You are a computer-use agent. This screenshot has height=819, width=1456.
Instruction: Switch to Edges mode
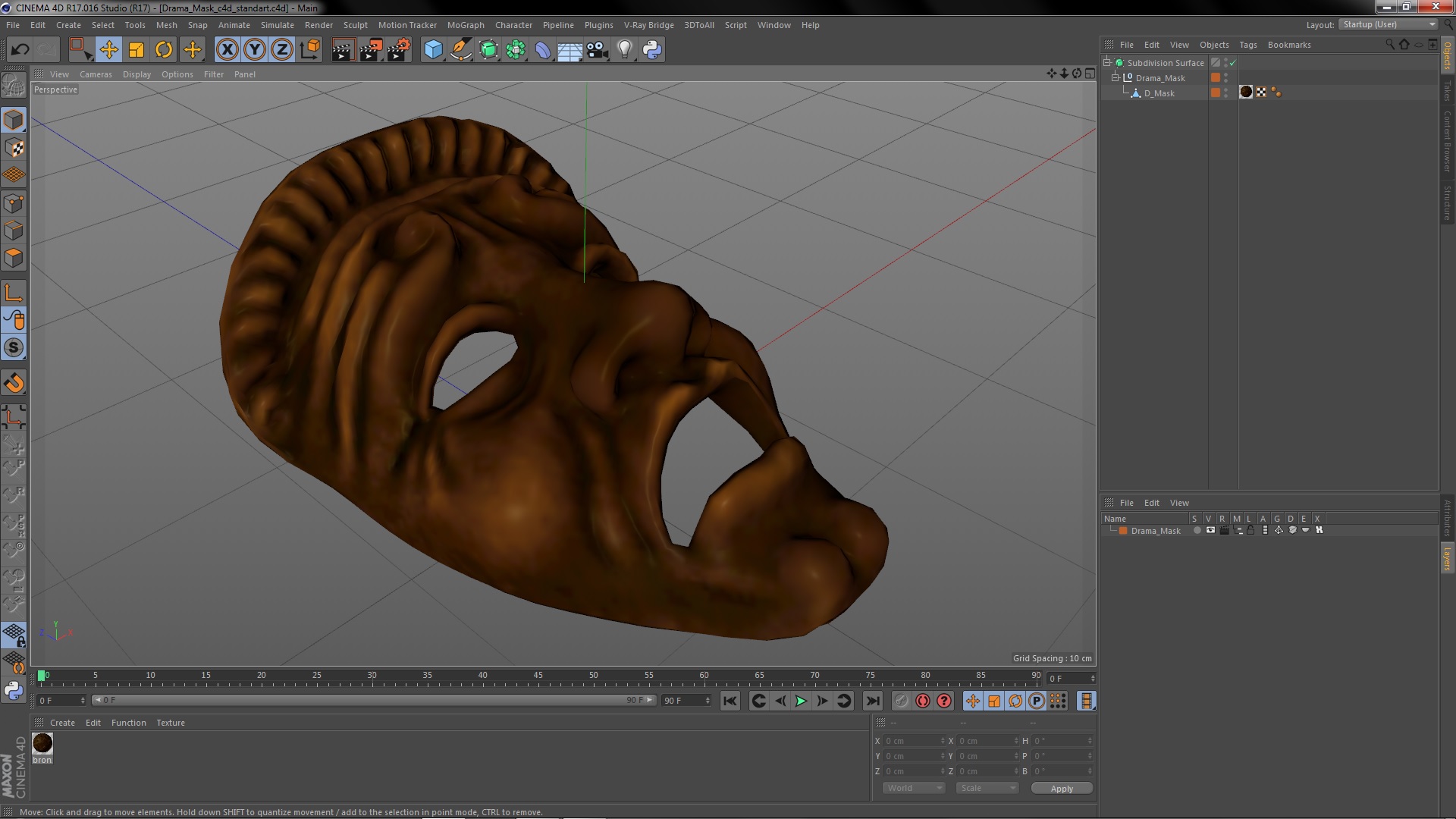click(x=14, y=231)
